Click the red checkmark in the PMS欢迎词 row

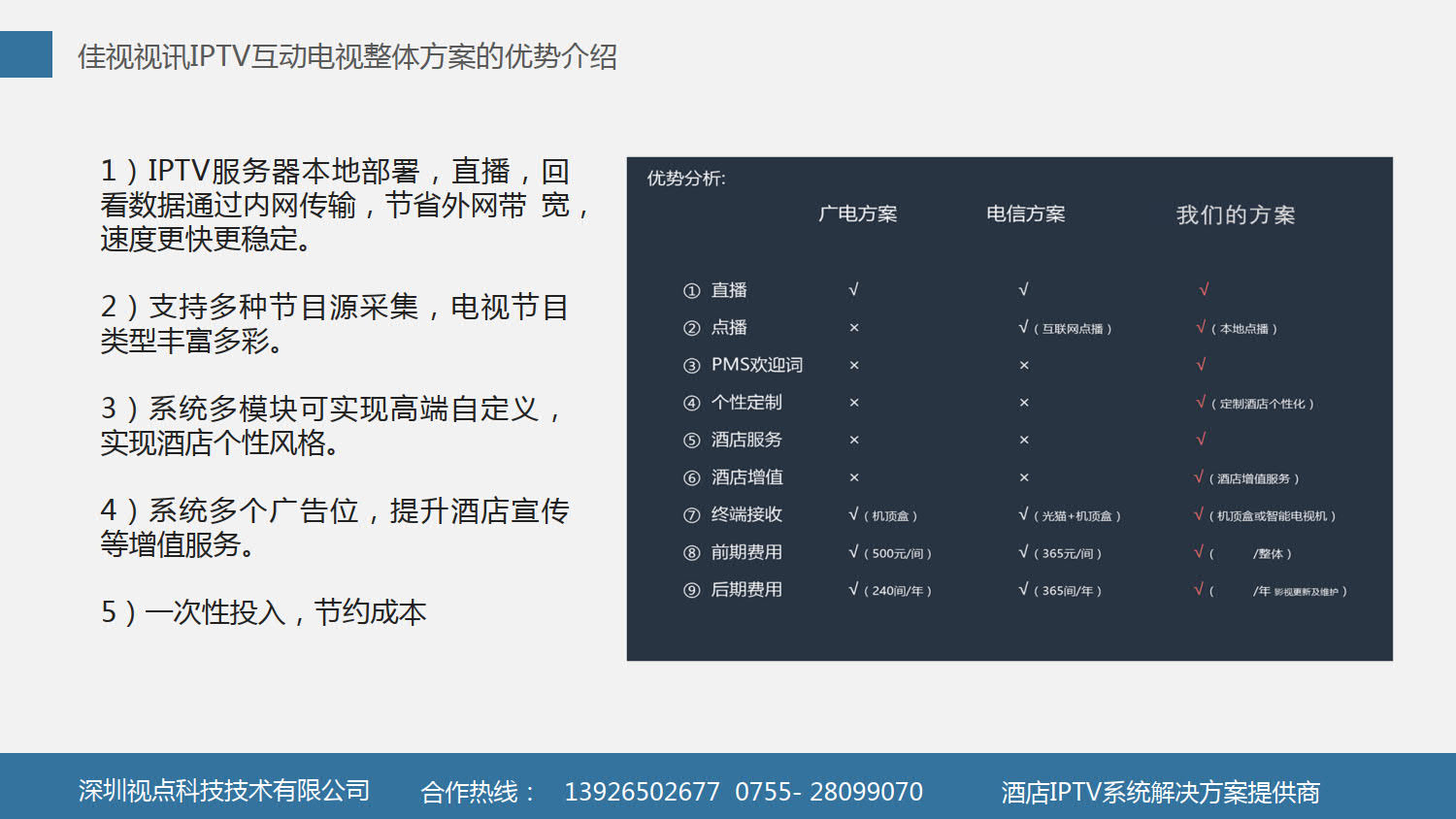click(1201, 364)
